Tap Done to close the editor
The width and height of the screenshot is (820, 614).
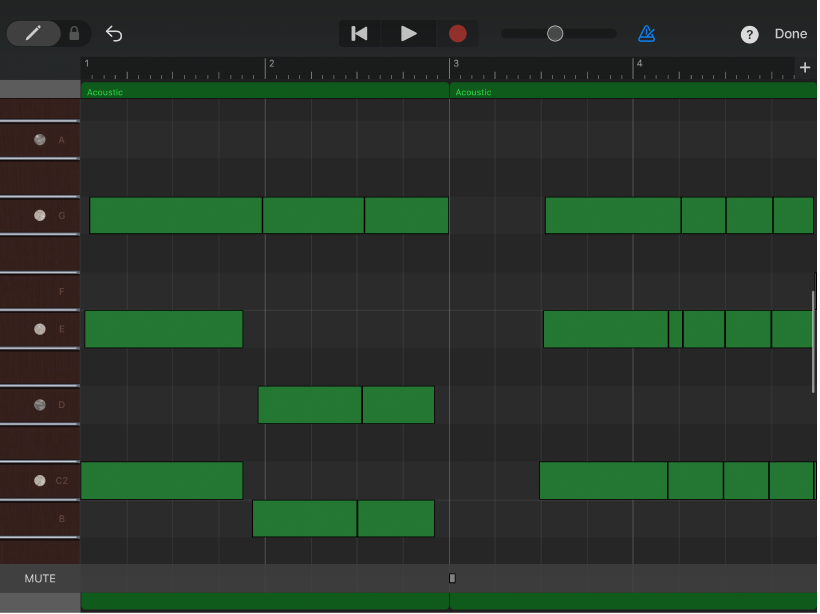(790, 33)
